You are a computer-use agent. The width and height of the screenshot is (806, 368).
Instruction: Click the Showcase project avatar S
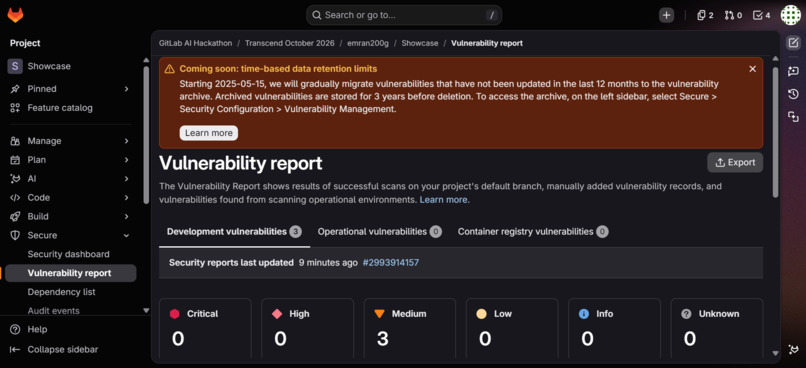click(15, 66)
